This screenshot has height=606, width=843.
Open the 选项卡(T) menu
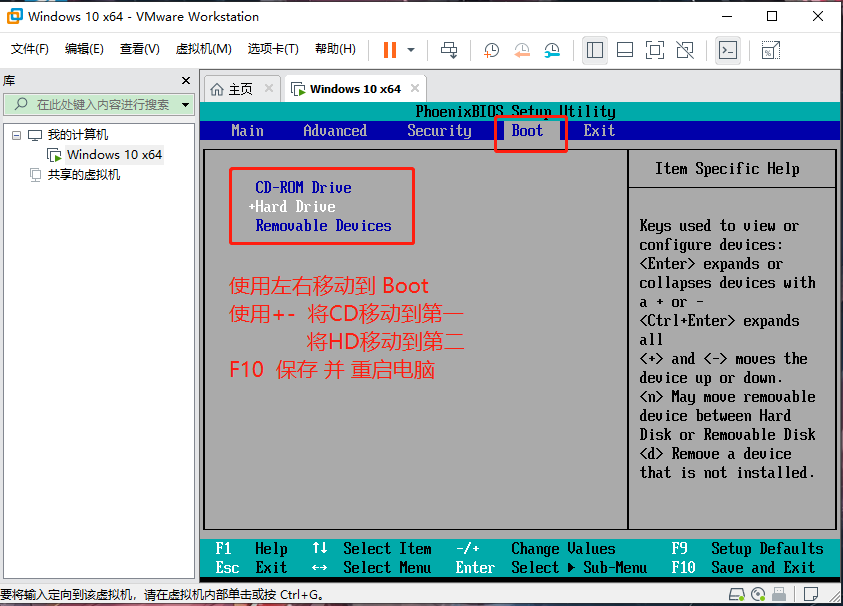pos(273,49)
